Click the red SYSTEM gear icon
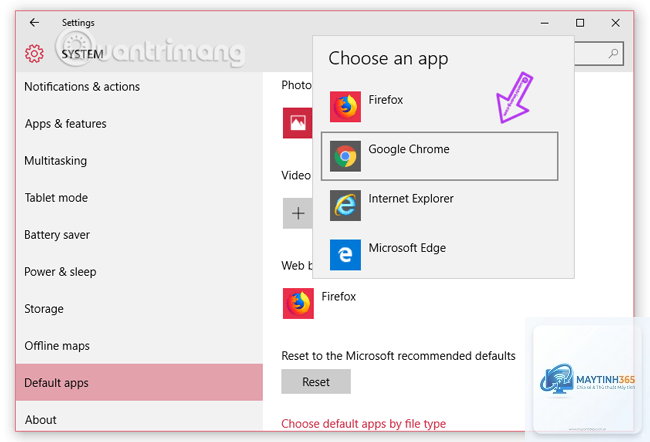The width and height of the screenshot is (650, 442). (x=34, y=54)
